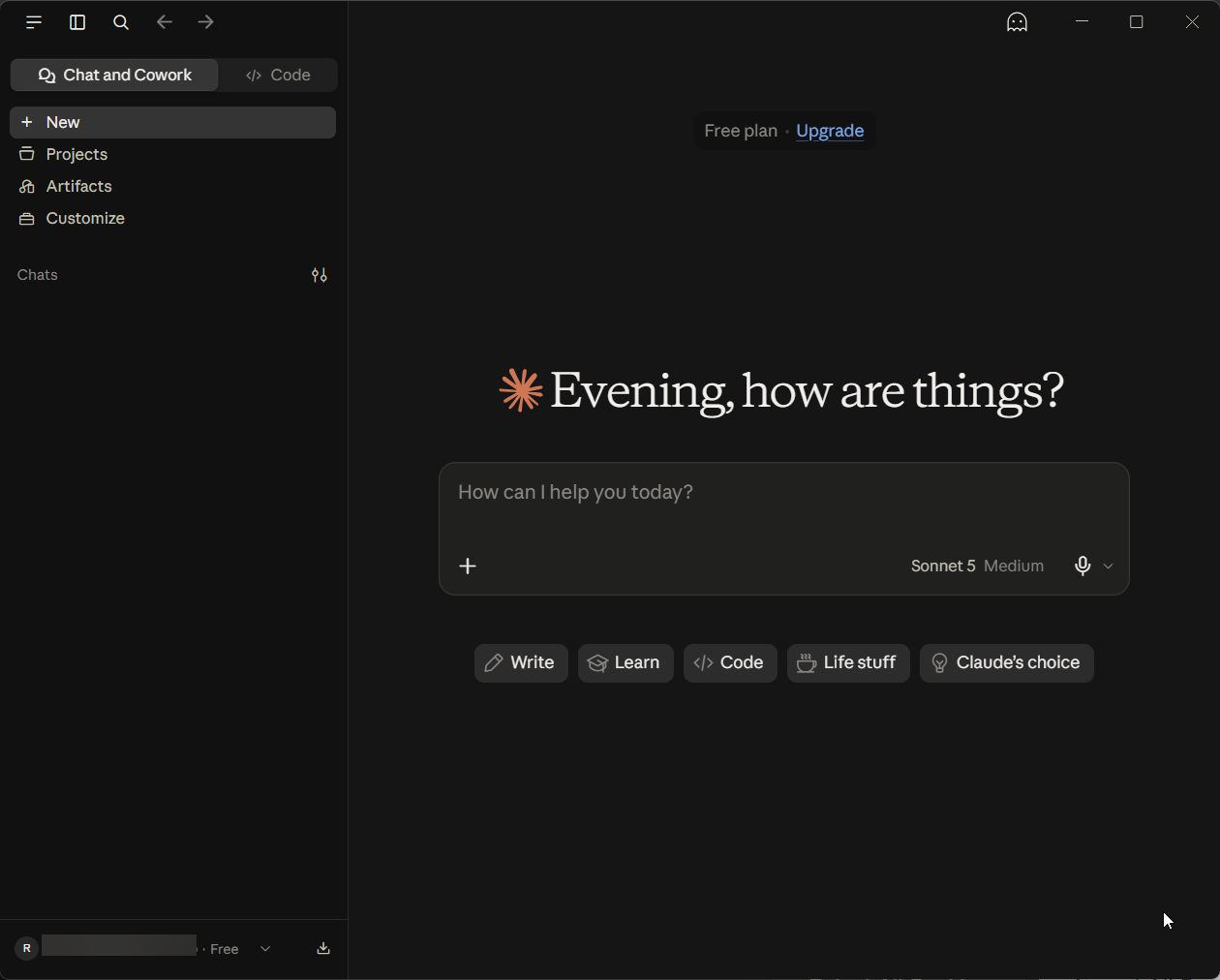Viewport: 1220px width, 980px height.
Task: Expand the chevron next to microphone
Action: (1108, 567)
